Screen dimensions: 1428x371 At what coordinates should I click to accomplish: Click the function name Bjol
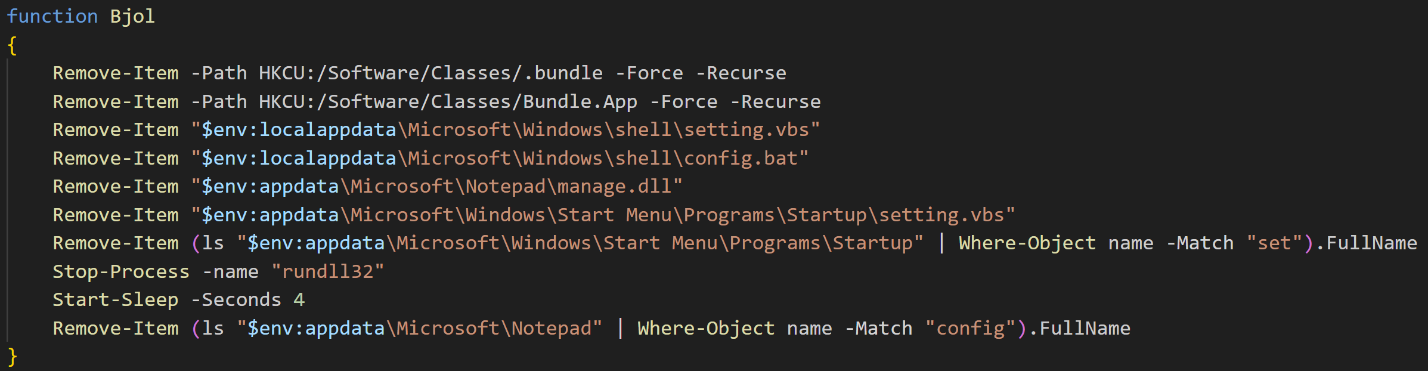click(x=132, y=17)
